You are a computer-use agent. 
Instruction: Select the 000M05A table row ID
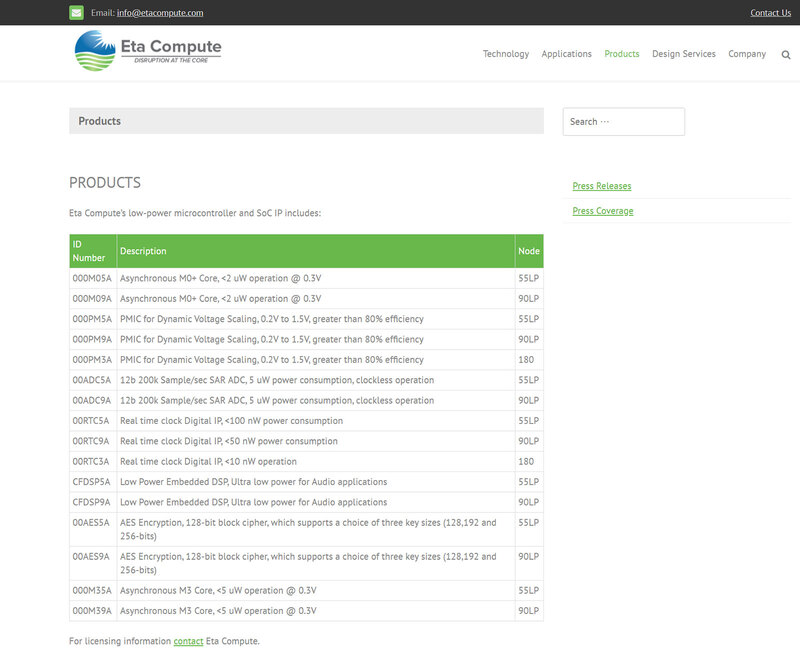91,278
